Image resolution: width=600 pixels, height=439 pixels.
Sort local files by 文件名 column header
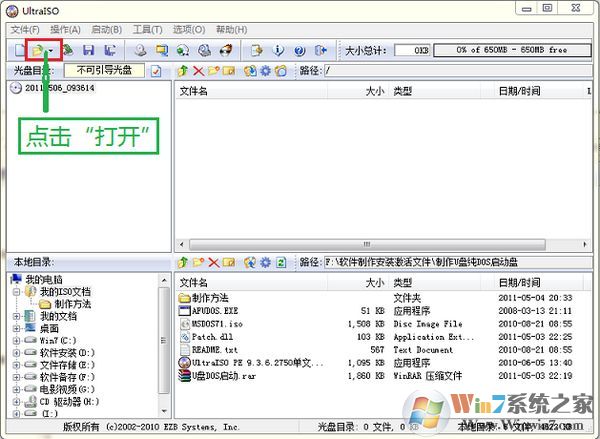193,283
